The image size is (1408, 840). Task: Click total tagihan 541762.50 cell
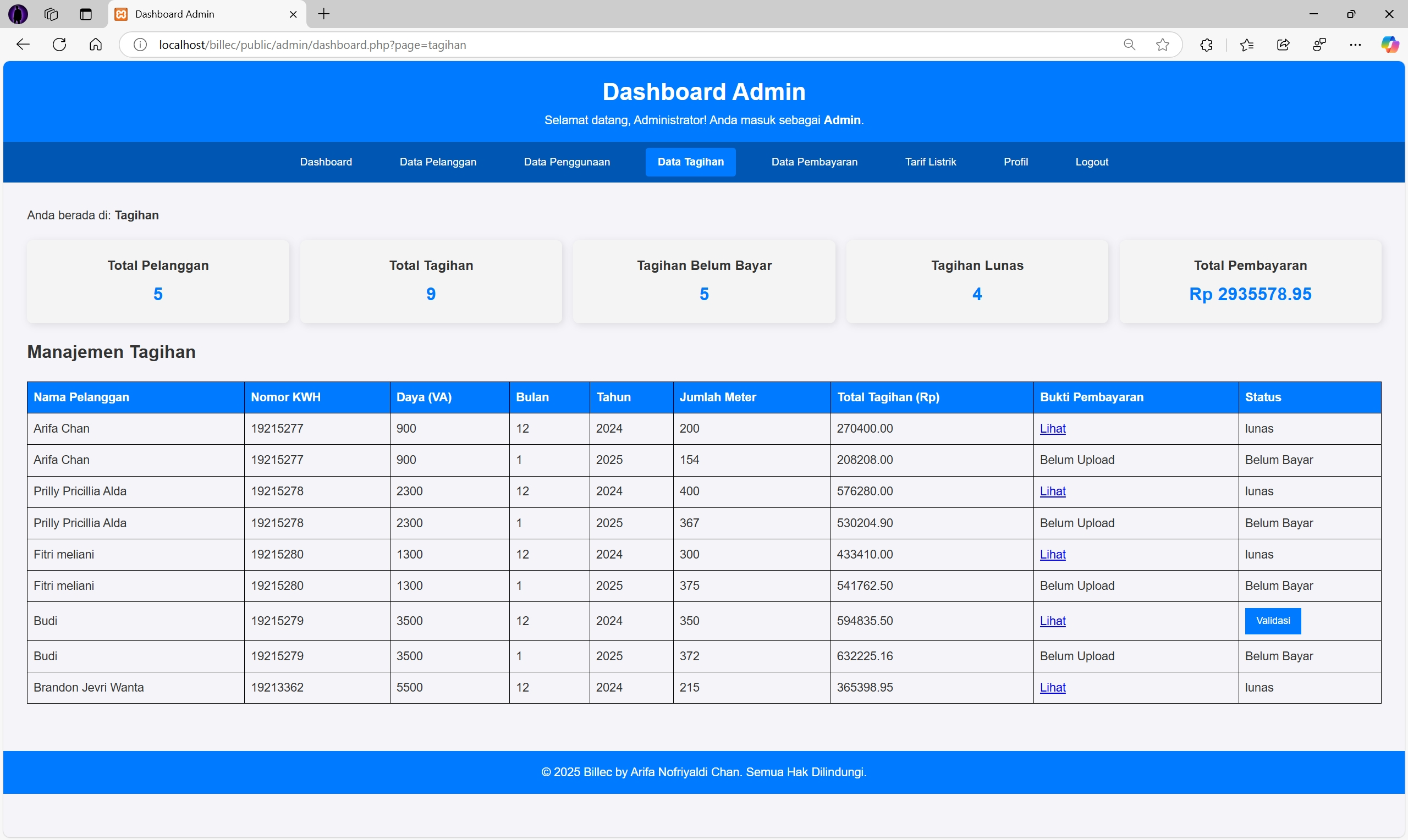click(x=932, y=586)
